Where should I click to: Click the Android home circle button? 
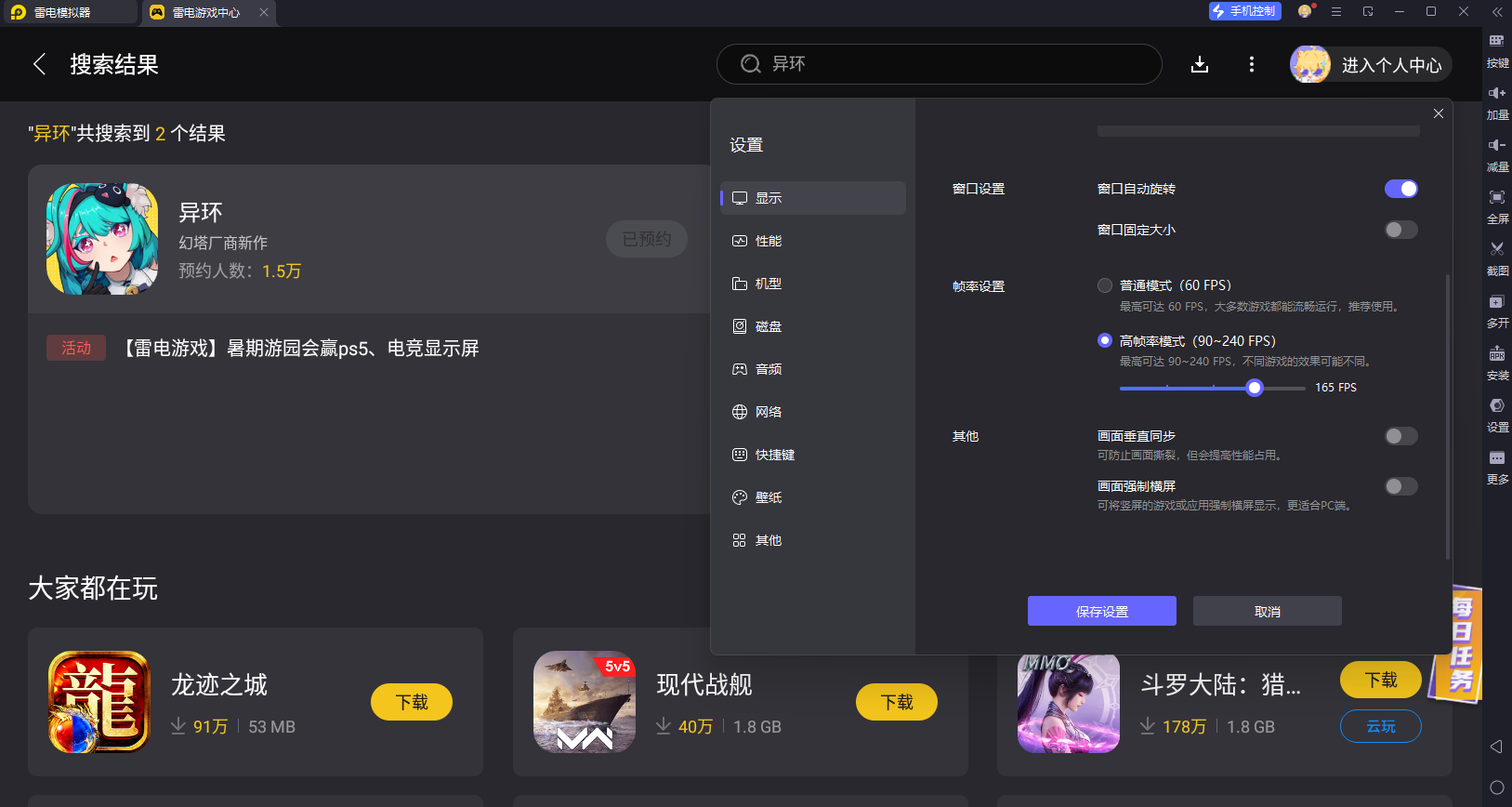click(1496, 787)
